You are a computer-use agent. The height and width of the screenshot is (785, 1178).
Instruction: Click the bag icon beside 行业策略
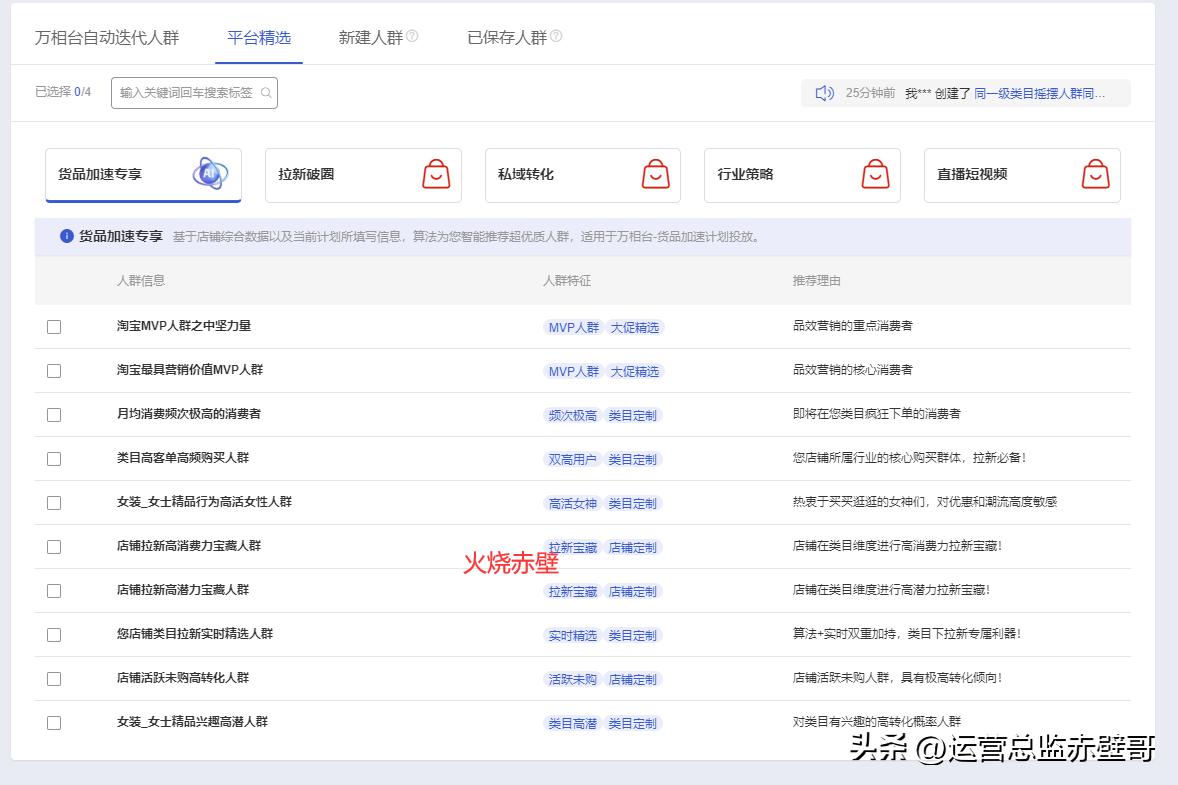coord(875,172)
